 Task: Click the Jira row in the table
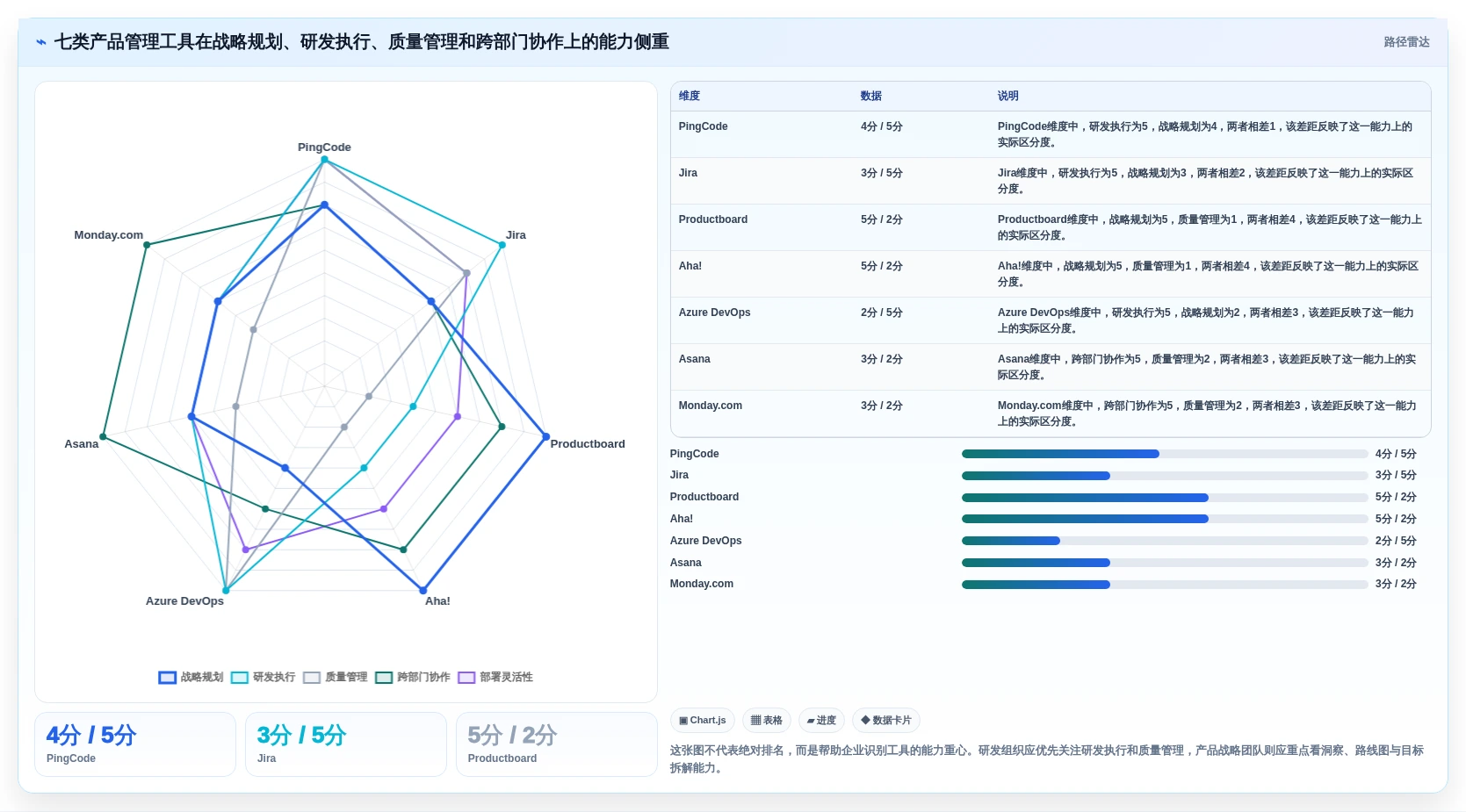point(1051,181)
